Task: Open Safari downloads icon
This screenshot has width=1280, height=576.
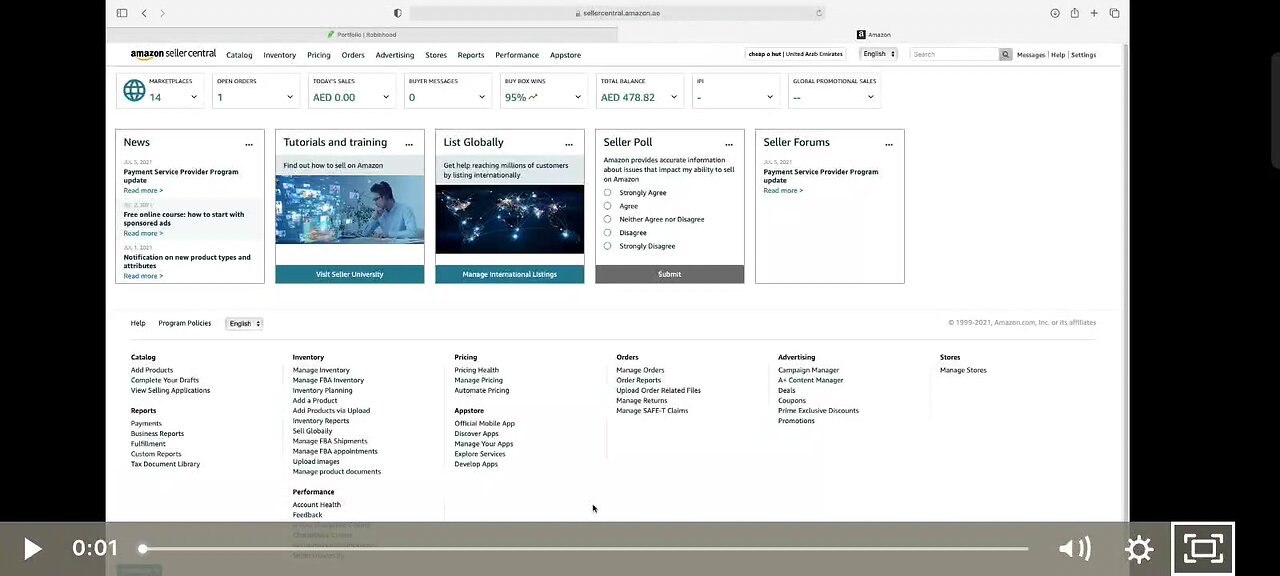Action: (x=1055, y=13)
